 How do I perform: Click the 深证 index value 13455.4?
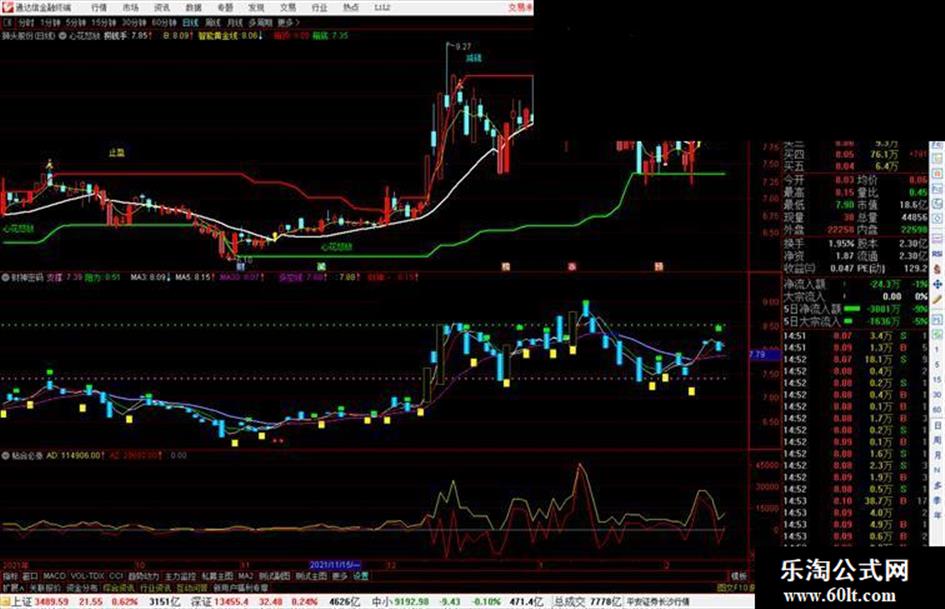(231, 601)
